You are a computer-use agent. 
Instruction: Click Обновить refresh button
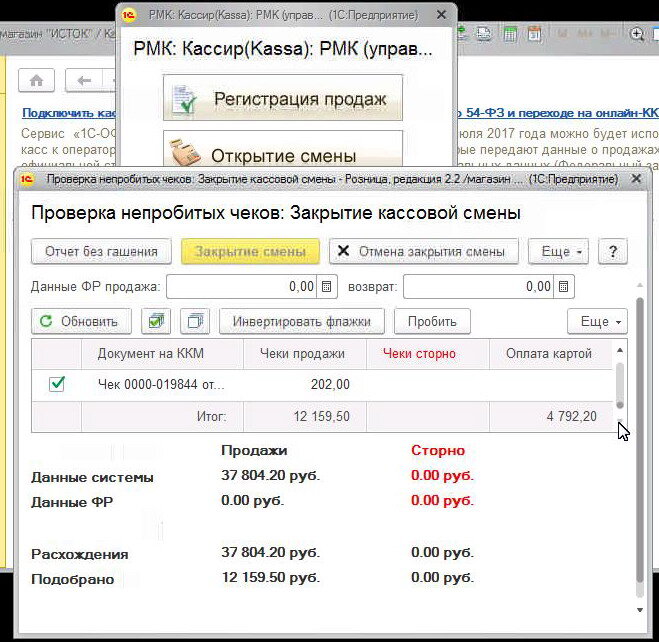point(81,321)
